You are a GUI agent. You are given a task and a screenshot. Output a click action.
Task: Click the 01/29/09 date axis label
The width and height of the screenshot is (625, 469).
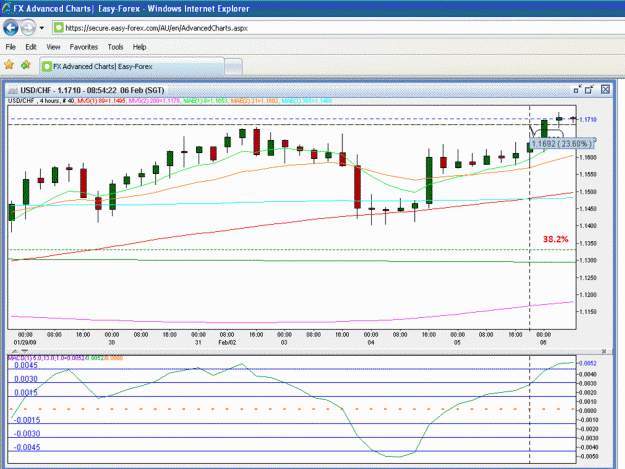click(25, 342)
